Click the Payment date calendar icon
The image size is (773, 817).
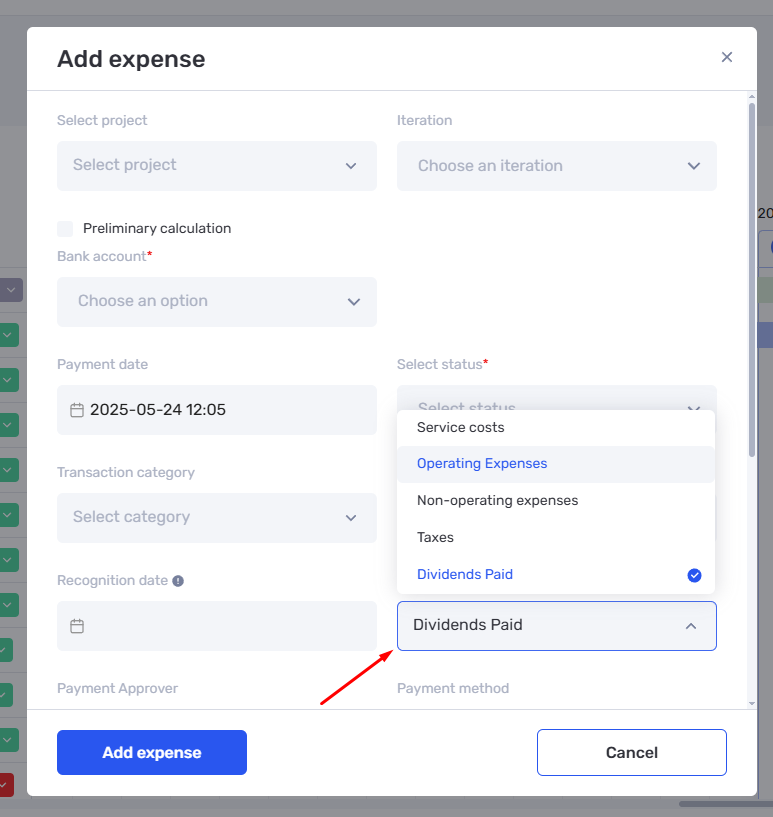pos(77,410)
